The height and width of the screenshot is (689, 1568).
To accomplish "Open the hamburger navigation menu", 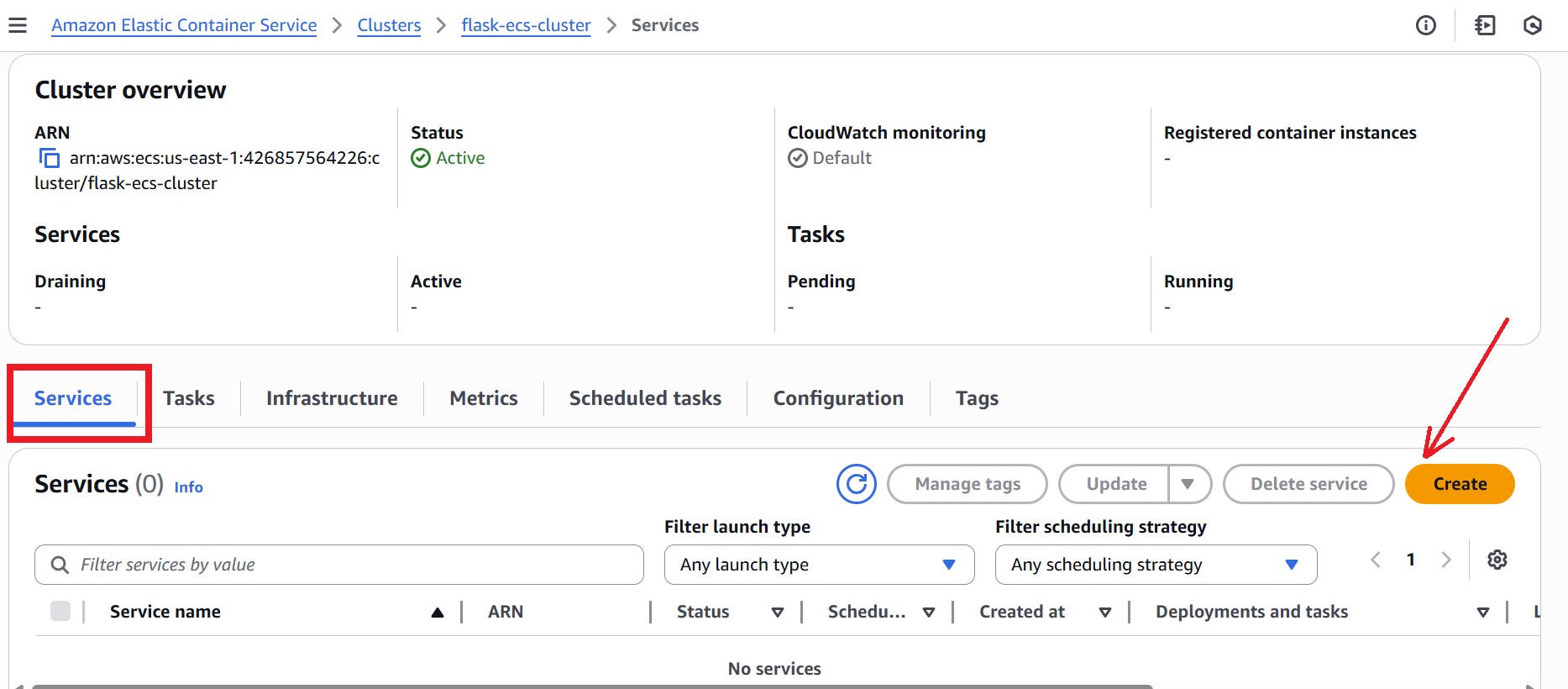I will click(x=18, y=25).
